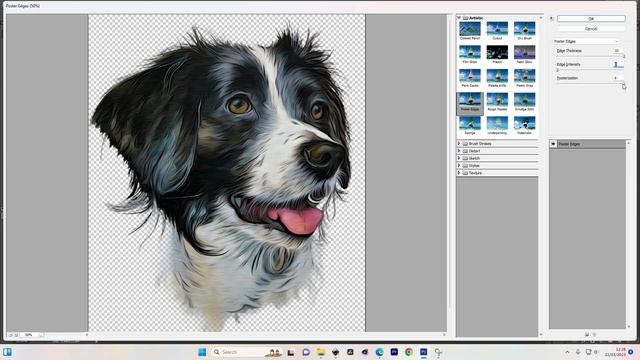Collapse the Artistic filter folder

pos(459,18)
